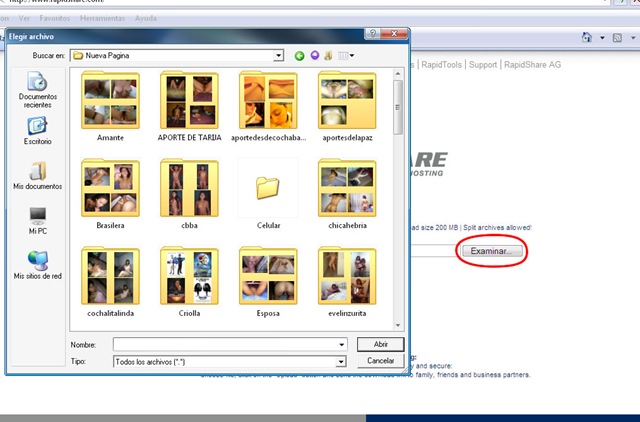Expand the Buscar en folder dropdown
Image resolution: width=640 pixels, height=422 pixels.
point(278,56)
